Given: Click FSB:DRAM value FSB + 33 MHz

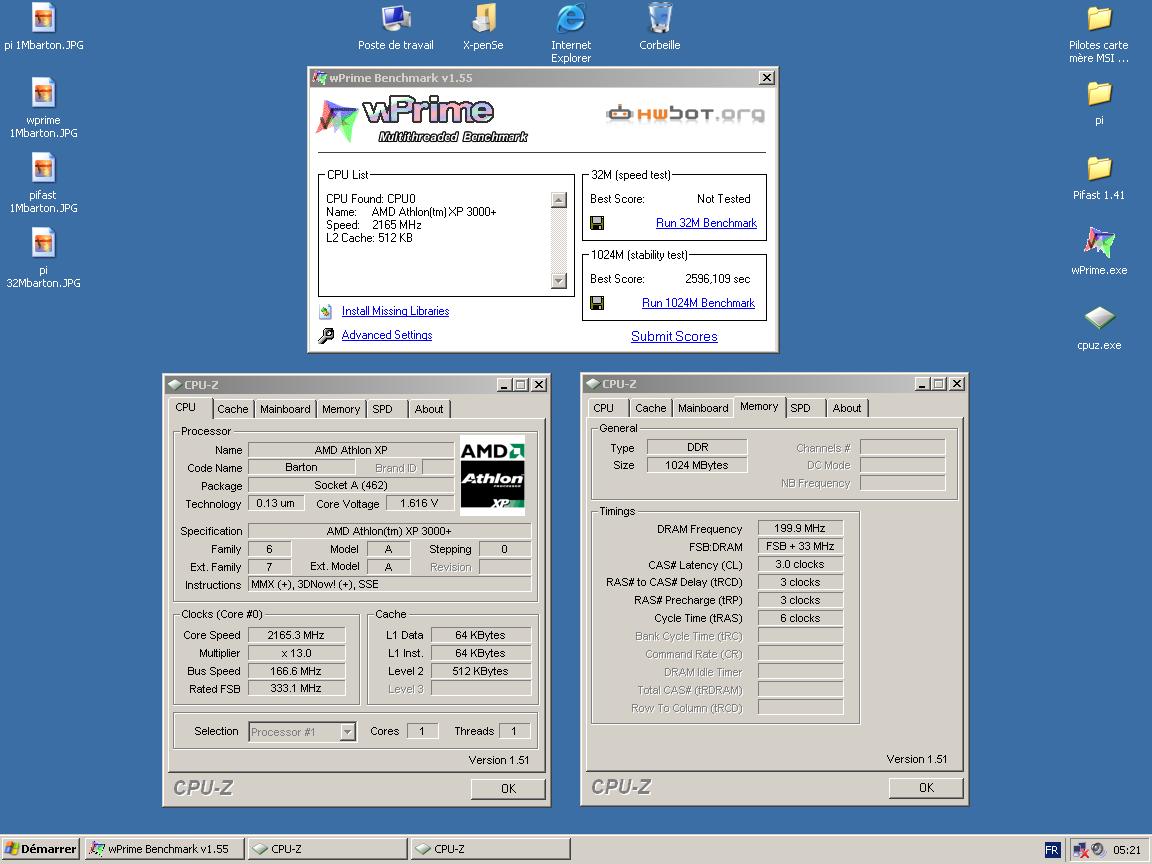Looking at the screenshot, I should tap(800, 547).
